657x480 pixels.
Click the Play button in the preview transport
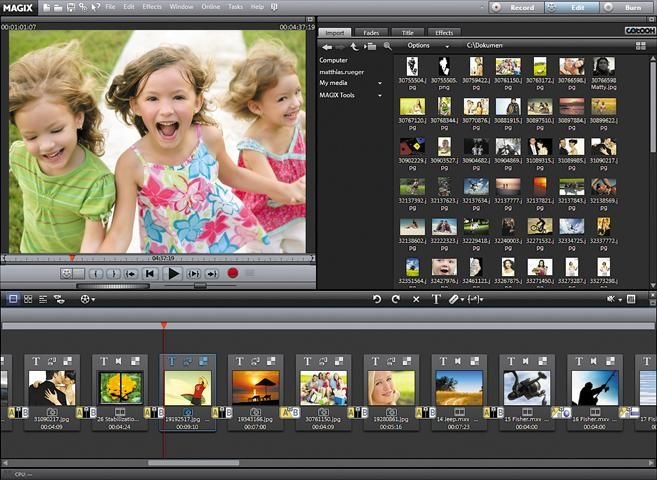(x=173, y=273)
